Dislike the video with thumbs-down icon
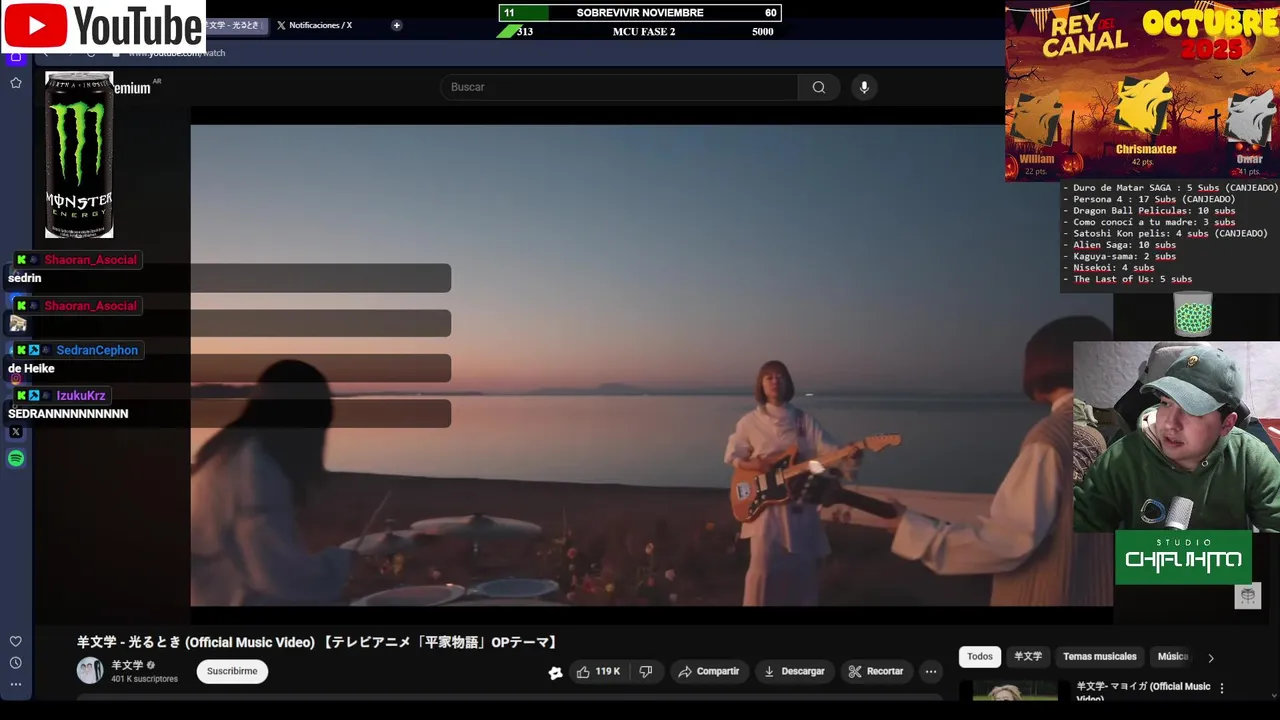The image size is (1280, 720). (x=646, y=672)
